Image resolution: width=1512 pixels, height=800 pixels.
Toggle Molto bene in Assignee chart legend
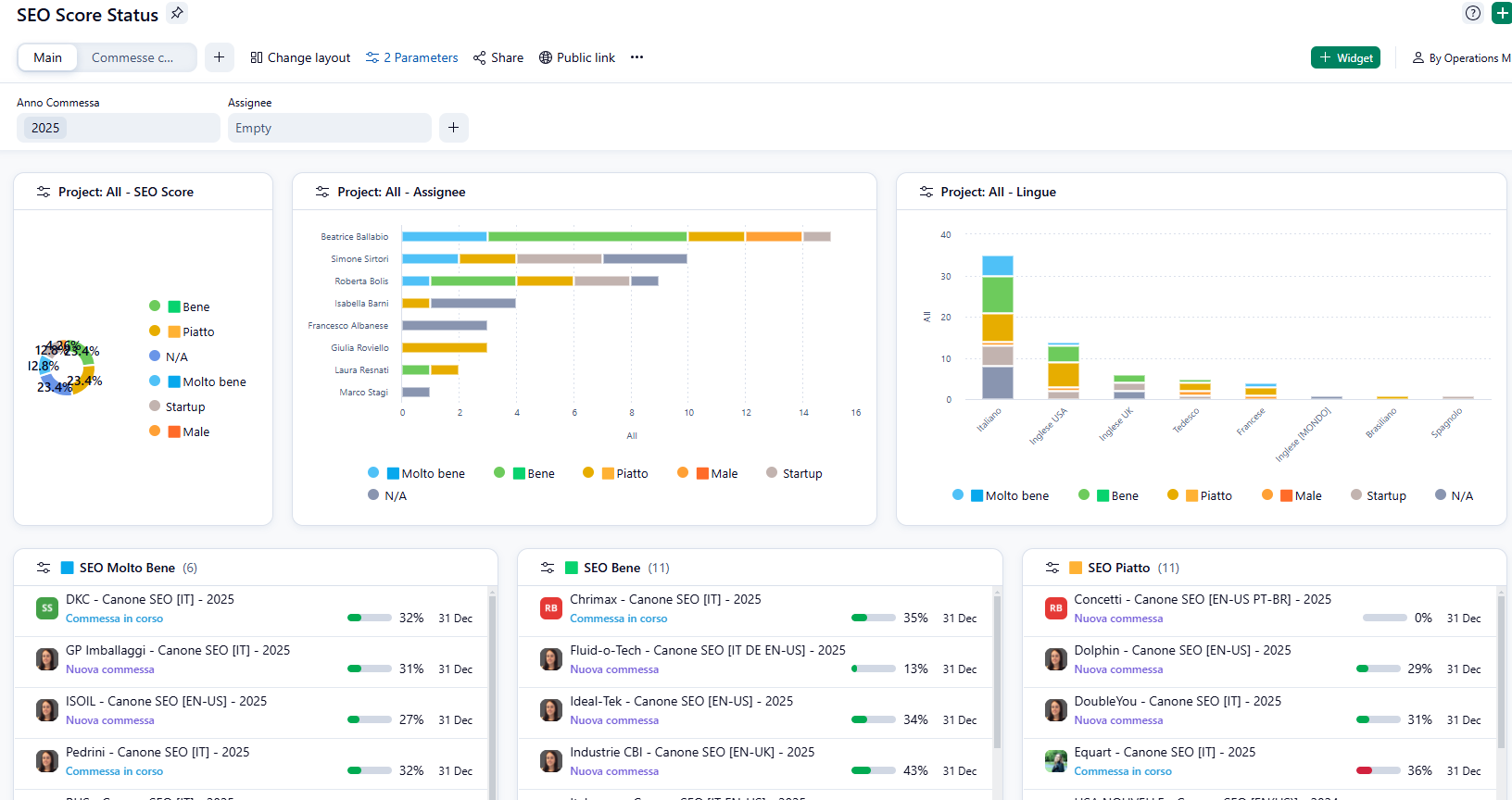(416, 473)
